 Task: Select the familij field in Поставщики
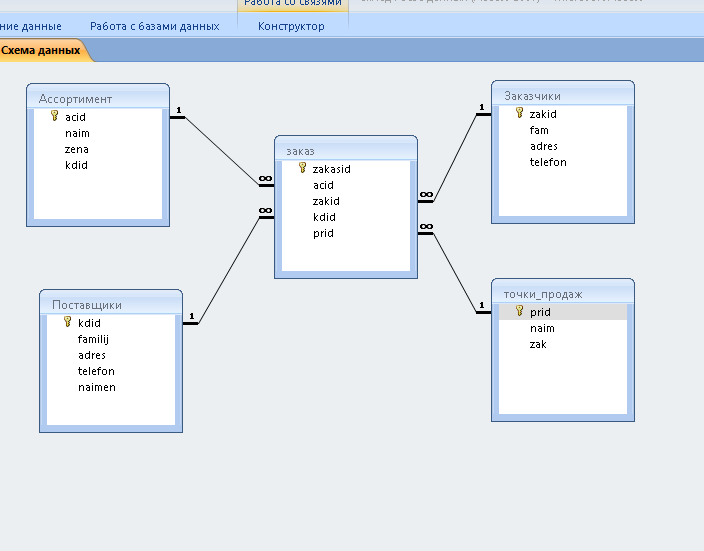[x=111, y=339]
